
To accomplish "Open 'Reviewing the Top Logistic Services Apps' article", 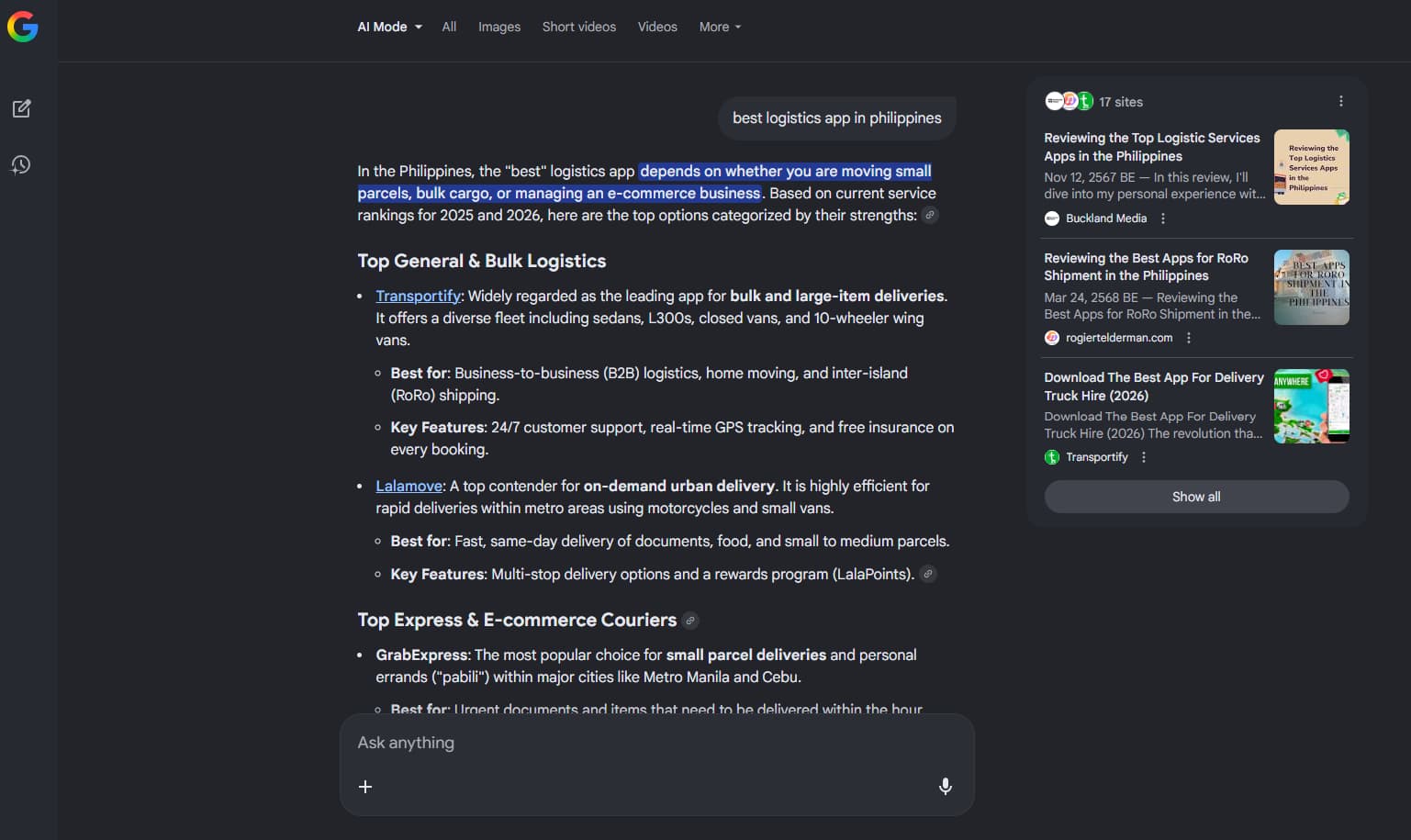I will click(1152, 147).
